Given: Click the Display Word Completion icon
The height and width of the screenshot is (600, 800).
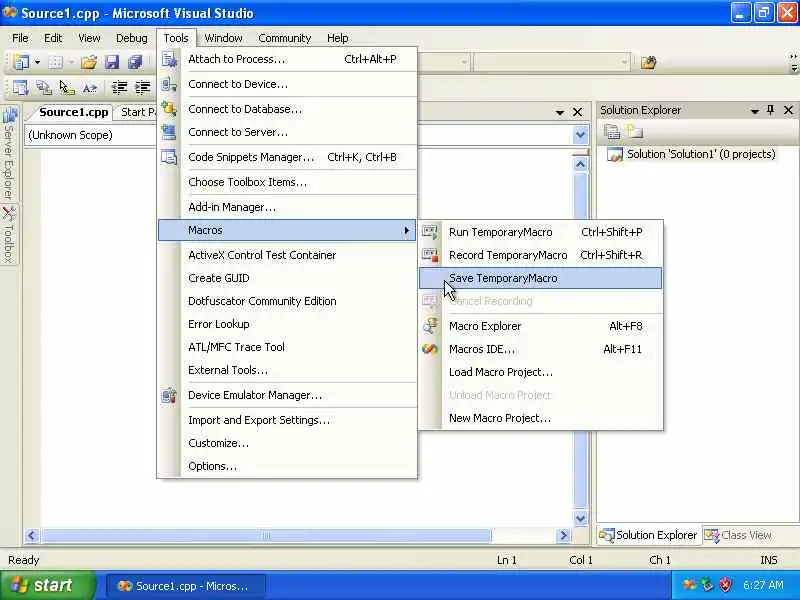Looking at the screenshot, I should pos(90,88).
